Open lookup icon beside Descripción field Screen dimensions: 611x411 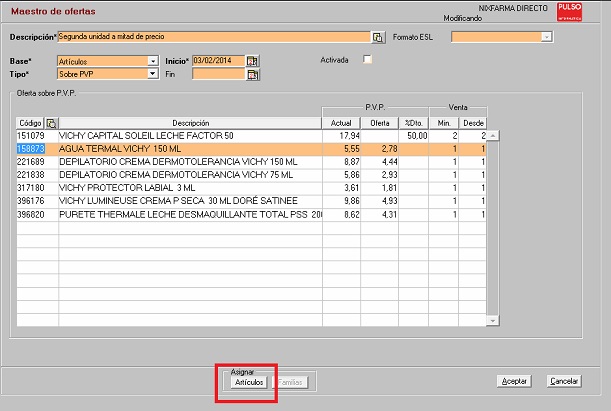[x=378, y=37]
